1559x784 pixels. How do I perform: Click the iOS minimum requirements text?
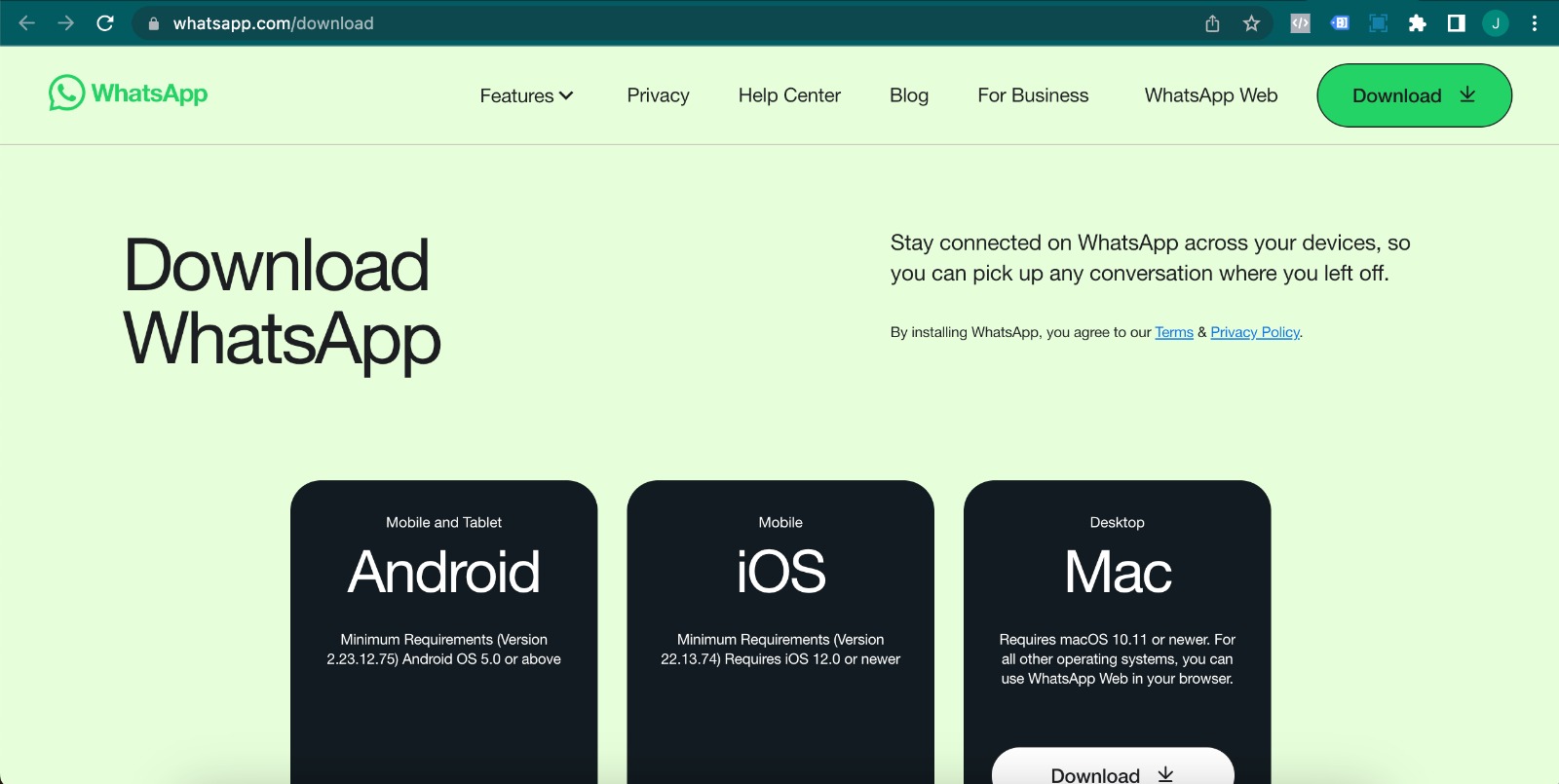tap(780, 650)
